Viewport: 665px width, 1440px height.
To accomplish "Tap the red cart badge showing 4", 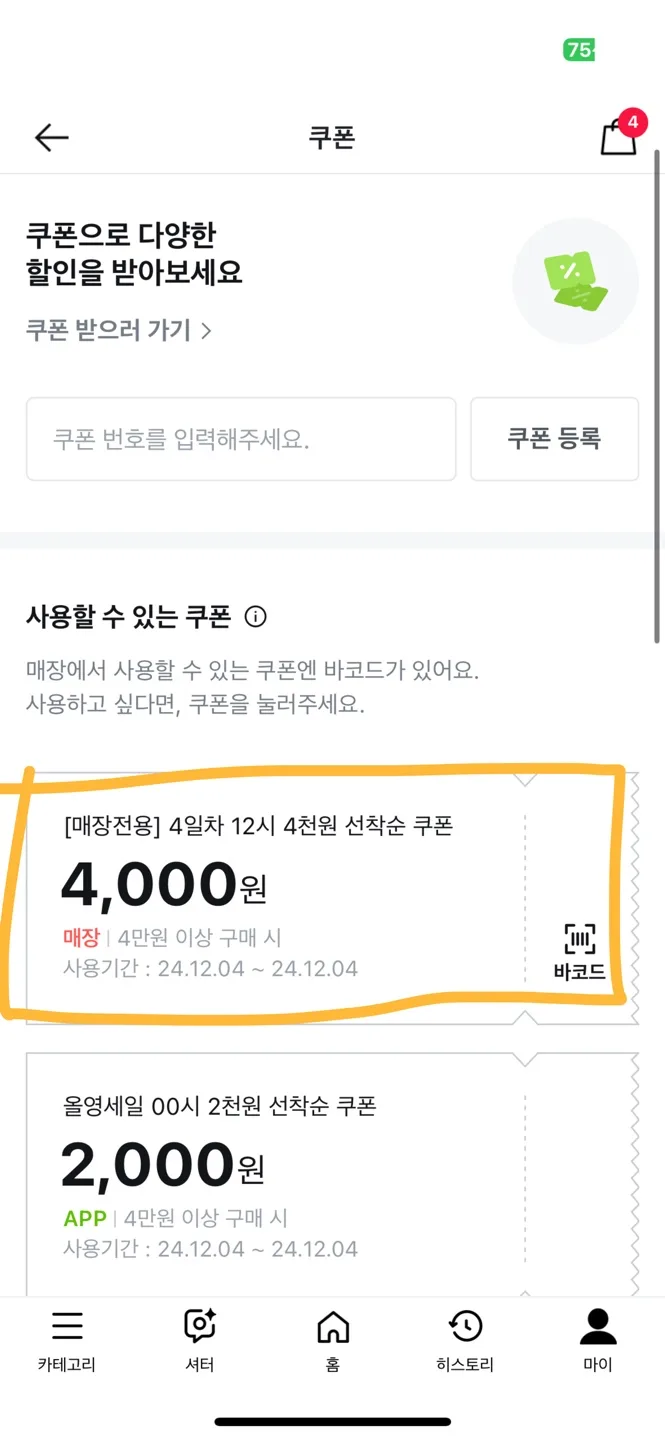I will [632, 123].
